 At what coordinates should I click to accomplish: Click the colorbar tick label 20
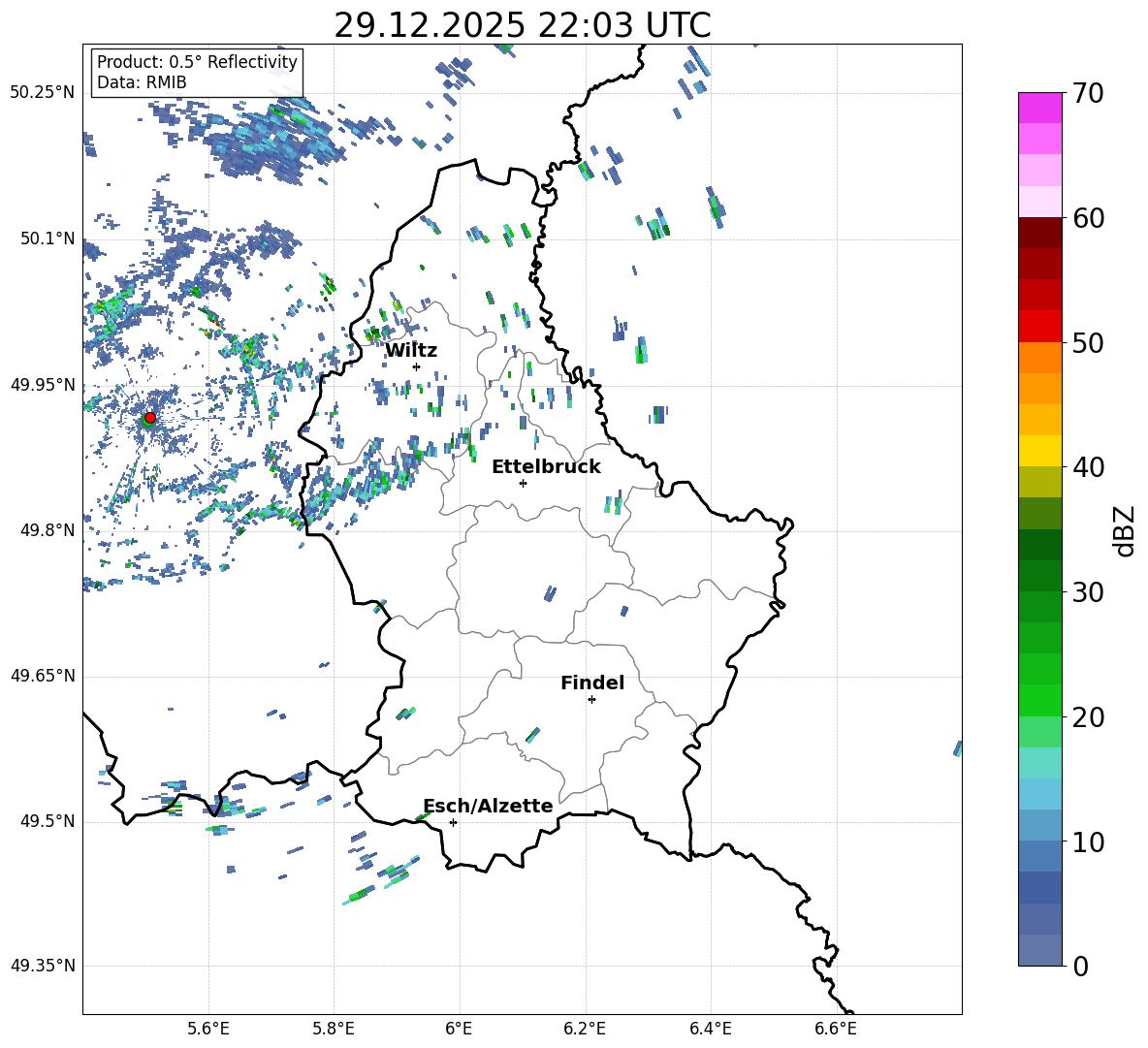(1089, 717)
